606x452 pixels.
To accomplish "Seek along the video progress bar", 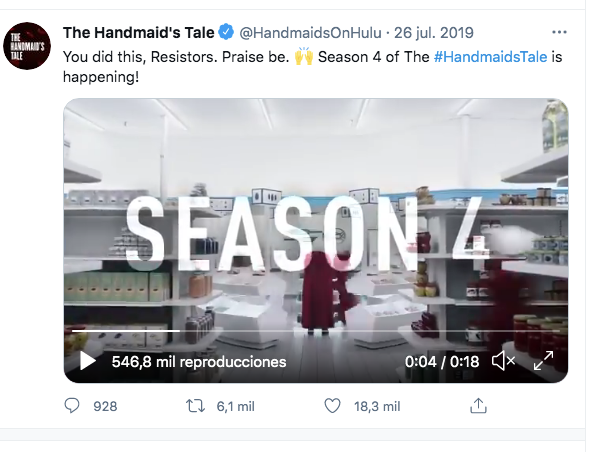I will pos(316,331).
